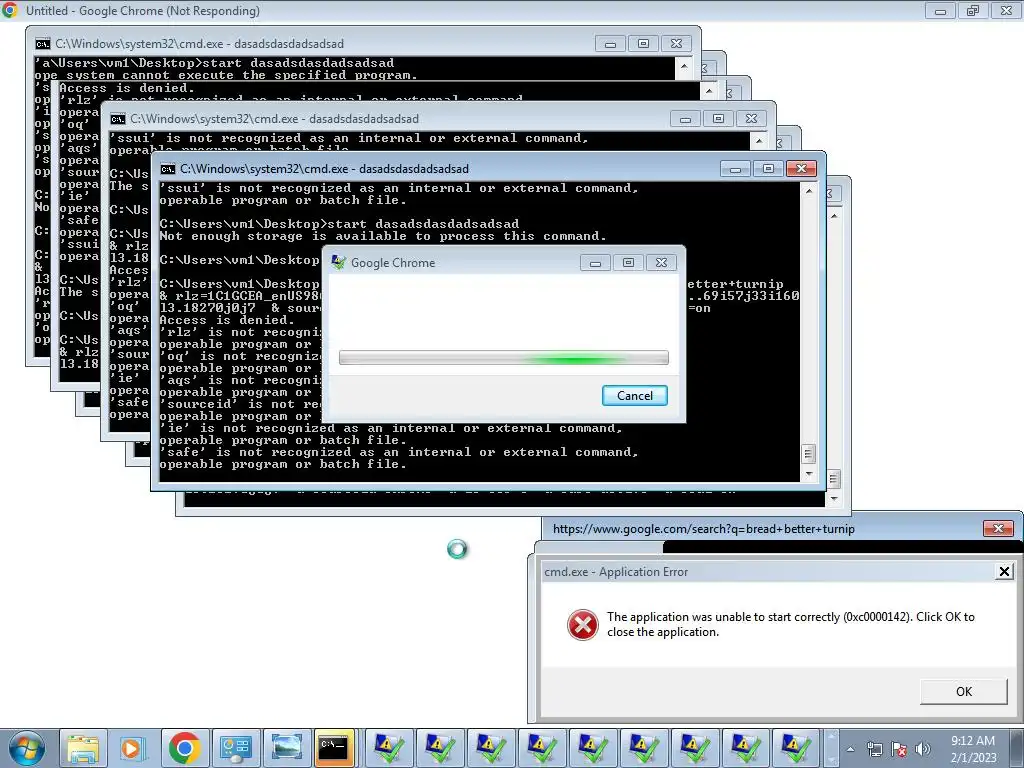Click the rearmost cmd window's scroll up arrow

coord(684,66)
